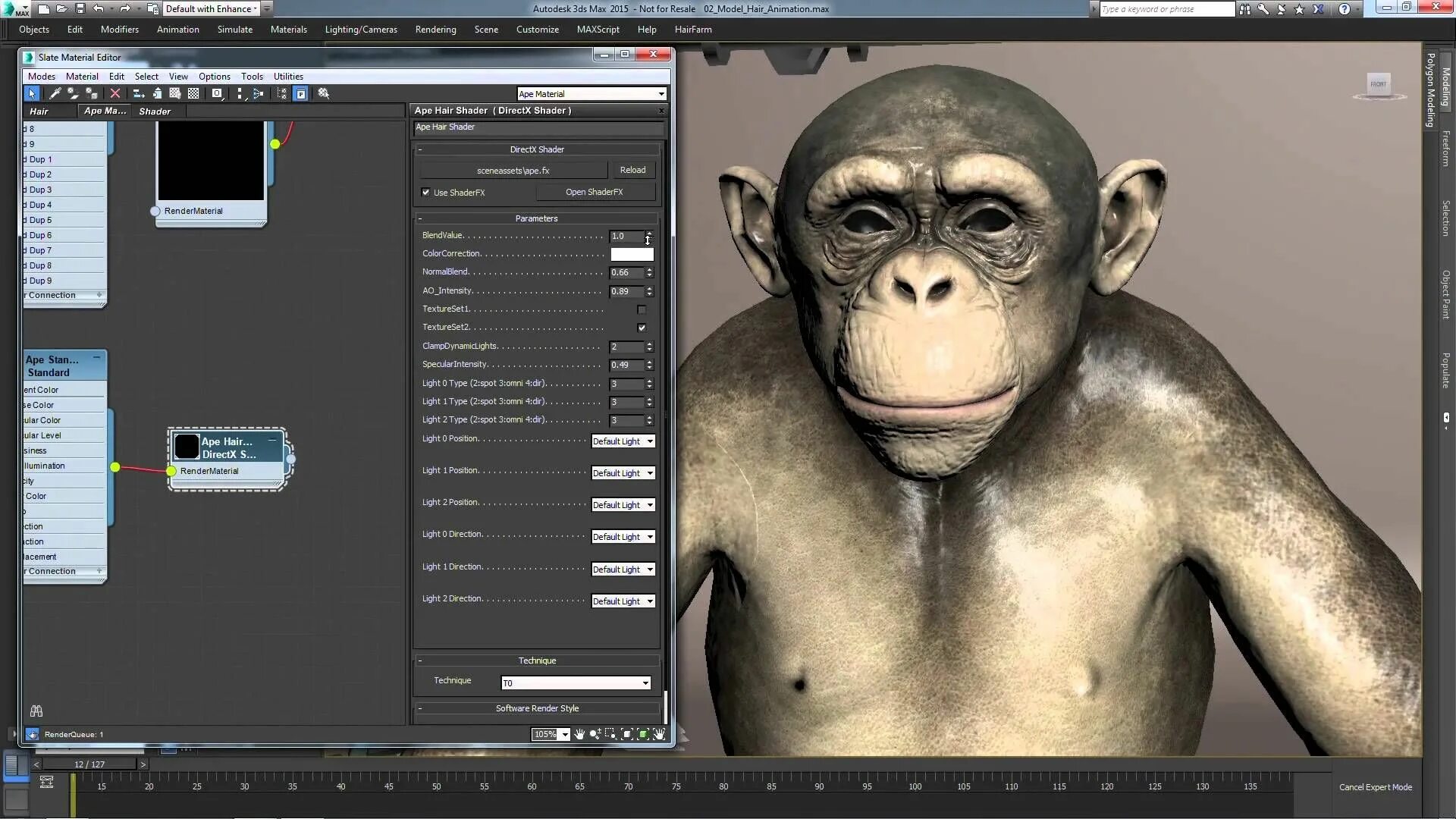This screenshot has width=1456, height=819.
Task: Click the pan hand tool in navigation bar
Action: pos(579,734)
